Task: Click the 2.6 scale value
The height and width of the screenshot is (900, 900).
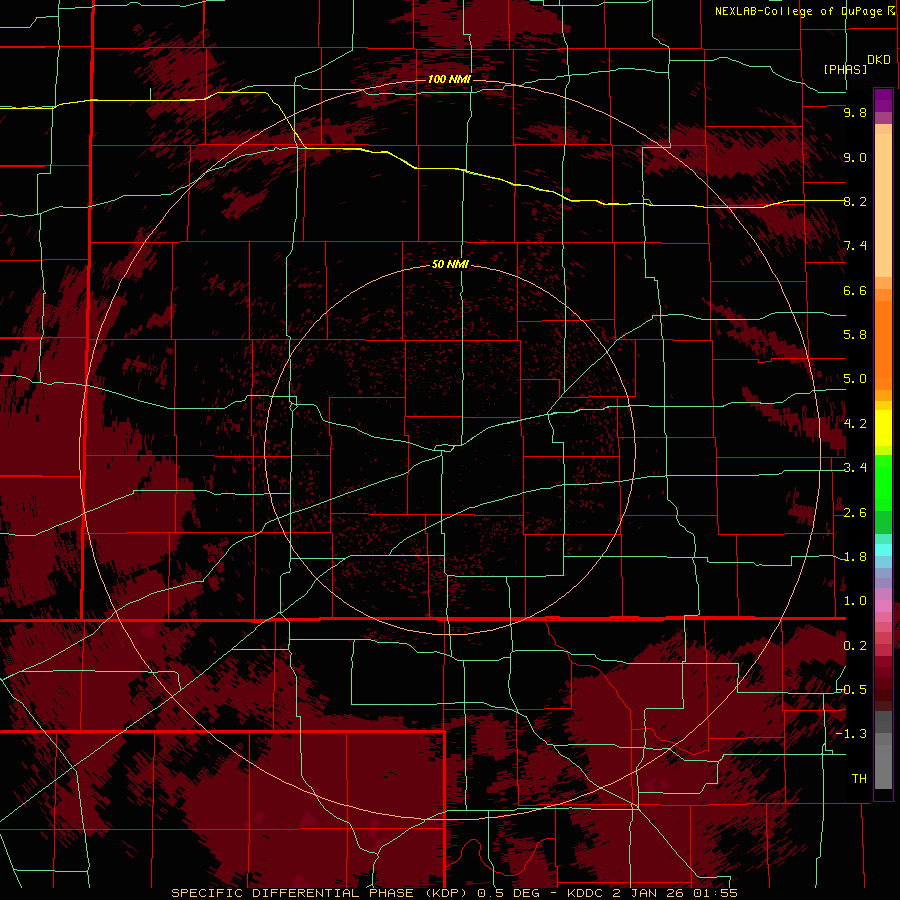Action: [855, 513]
